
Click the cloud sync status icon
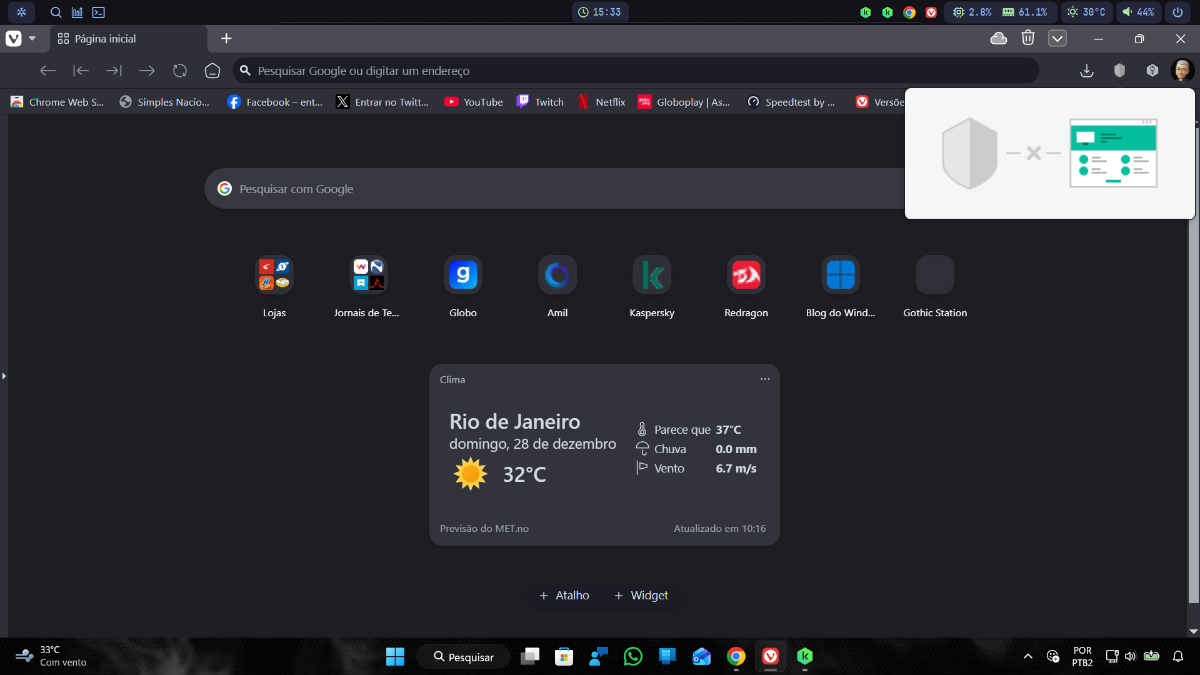(x=998, y=38)
